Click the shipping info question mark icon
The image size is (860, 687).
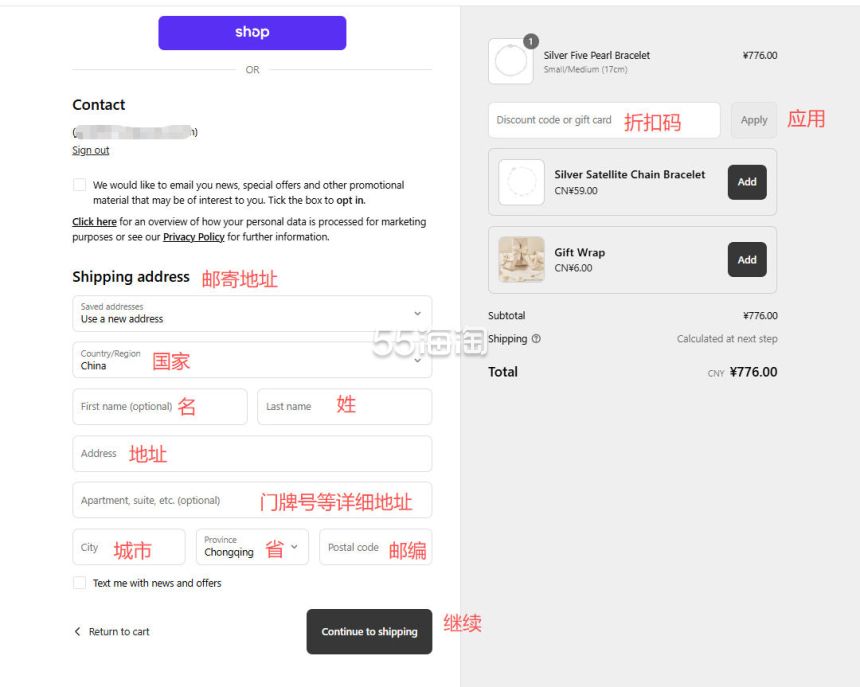(537, 339)
